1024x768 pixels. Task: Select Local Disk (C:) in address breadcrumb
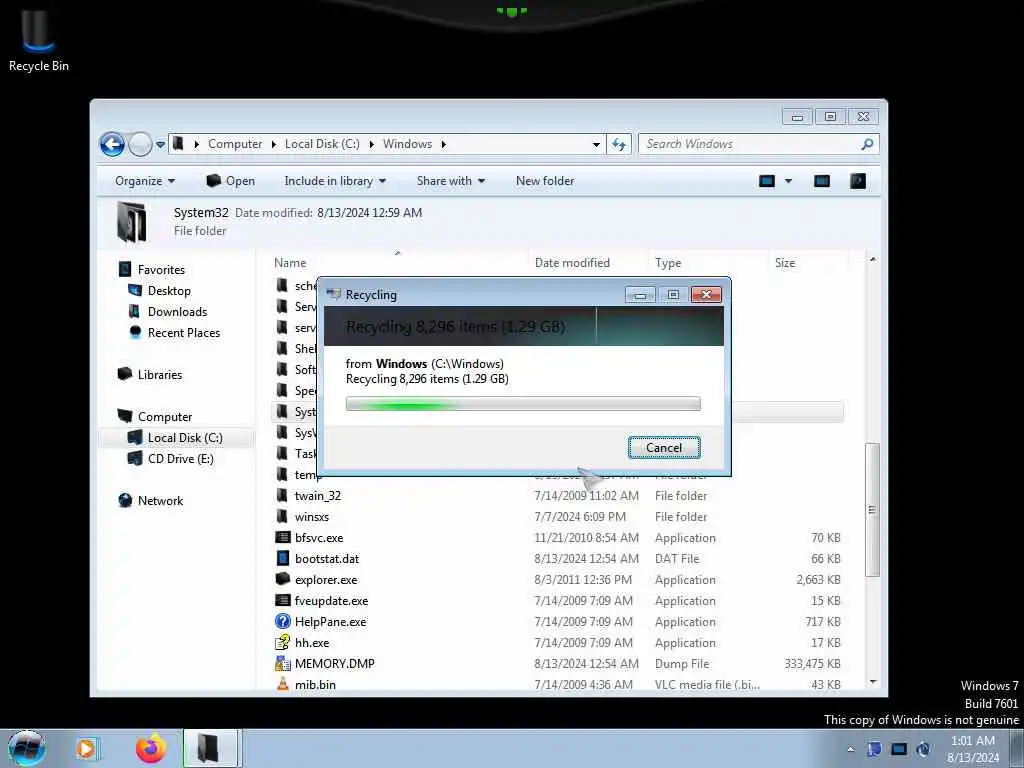(322, 144)
